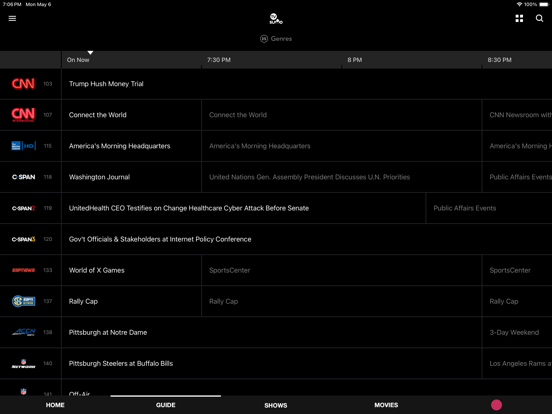Open the hamburger menu
The width and height of the screenshot is (552, 414).
12,18
